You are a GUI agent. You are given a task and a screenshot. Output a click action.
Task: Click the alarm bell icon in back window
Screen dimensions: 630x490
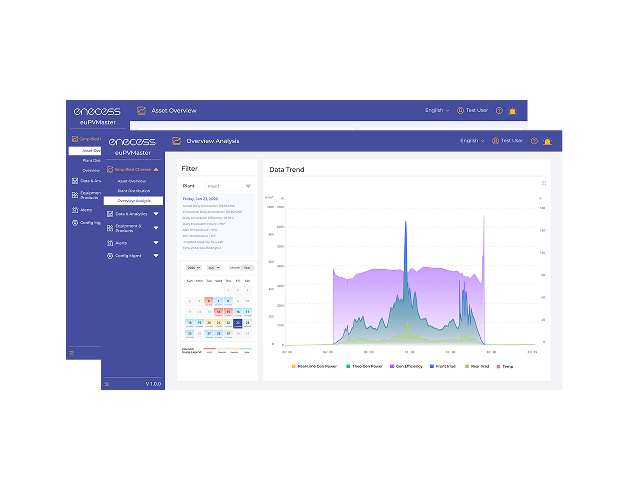pos(513,110)
